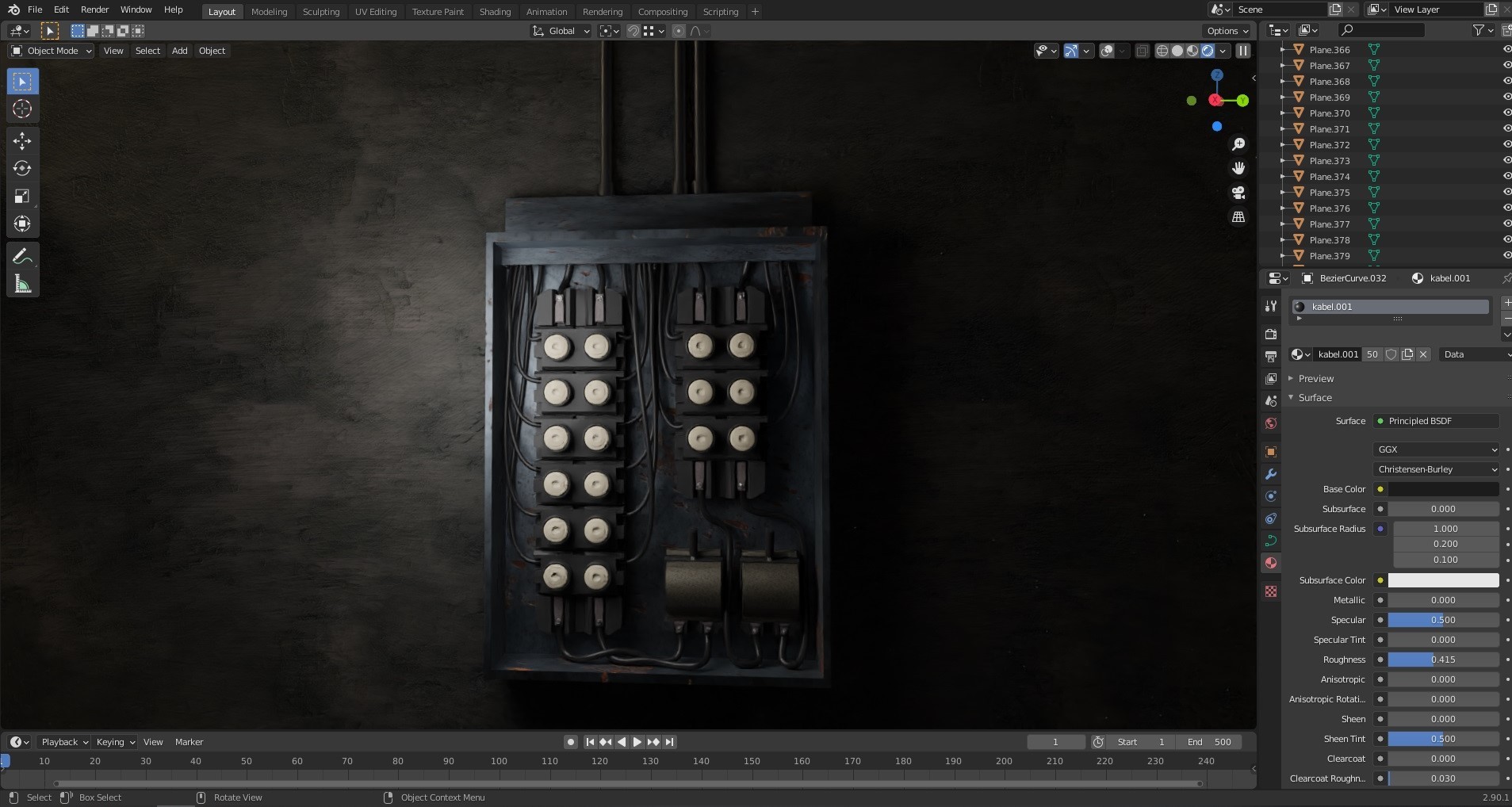Click the camera view icon
The image size is (1512, 807).
coord(1238,193)
